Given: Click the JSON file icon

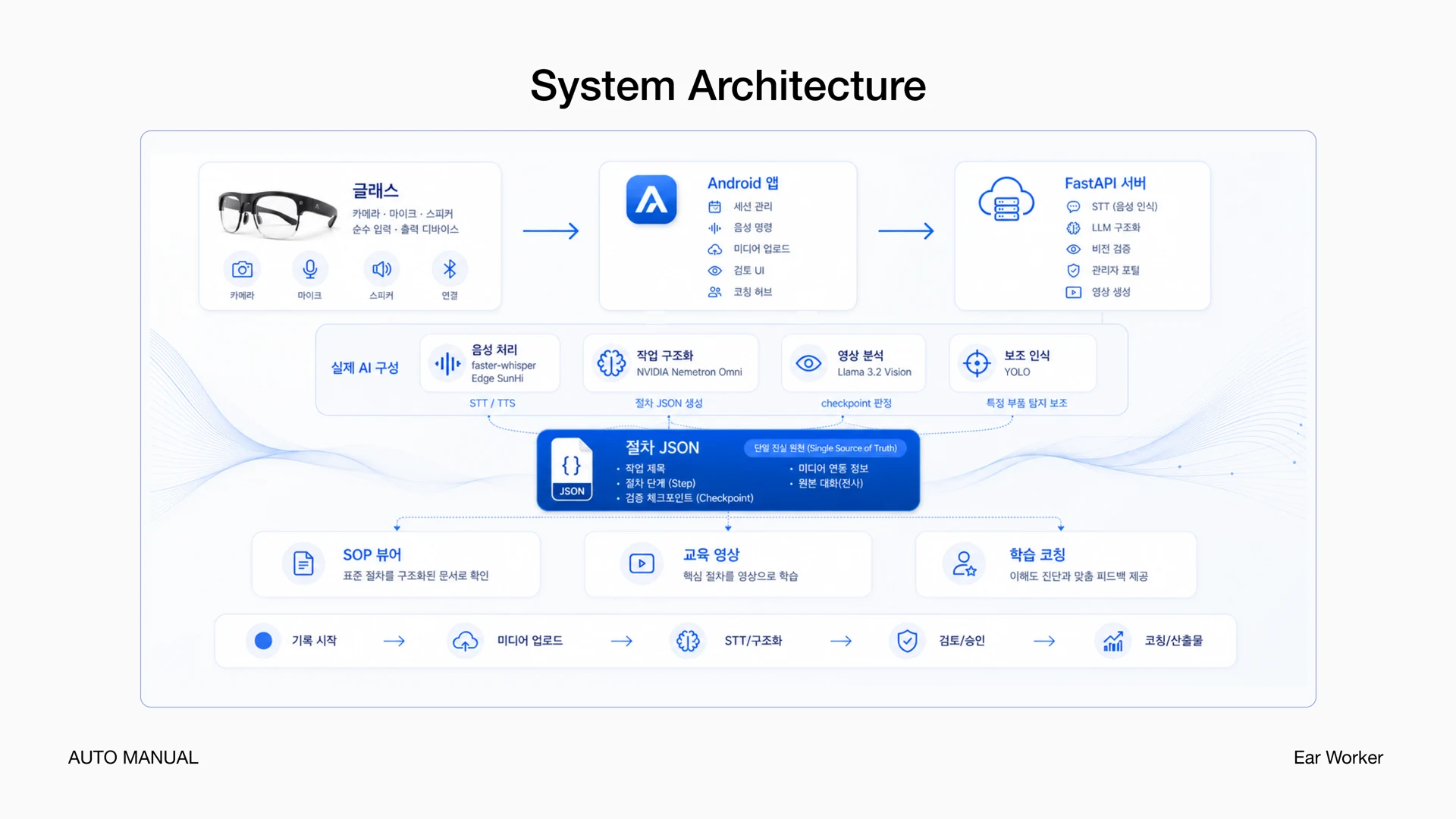Looking at the screenshot, I should 572,469.
